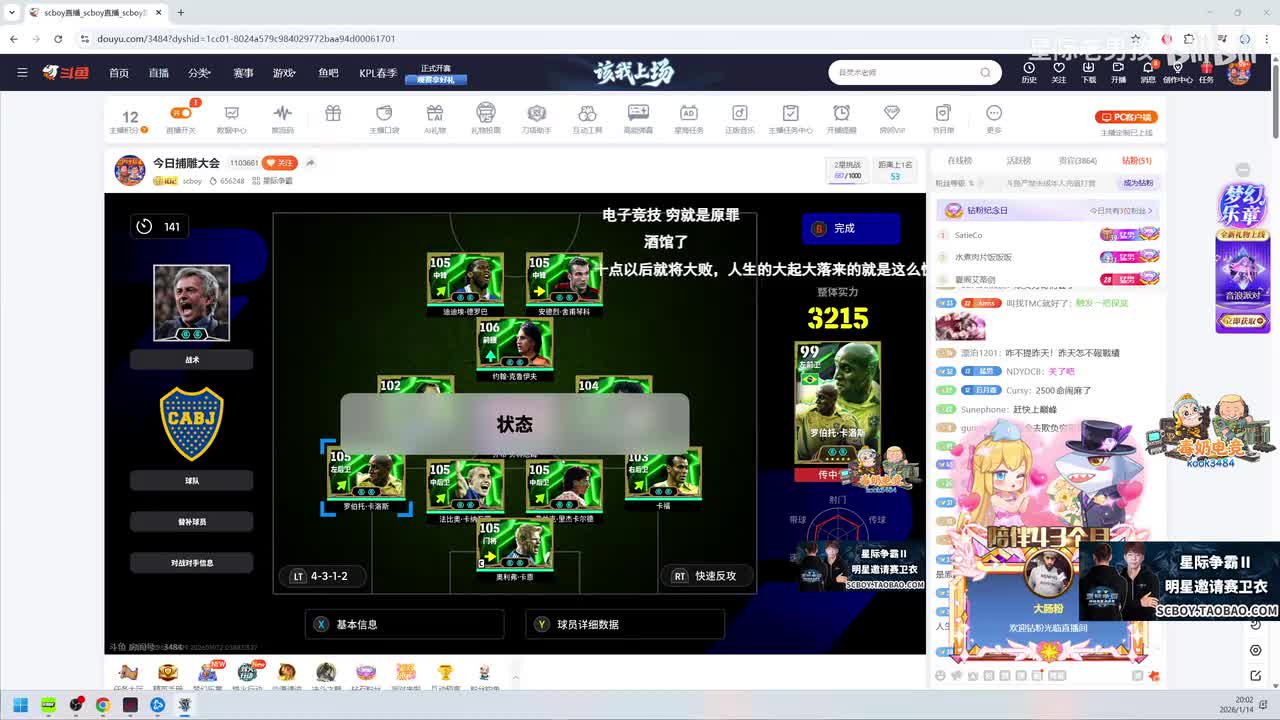Click 基本信息 button under the pitch

tap(404, 624)
